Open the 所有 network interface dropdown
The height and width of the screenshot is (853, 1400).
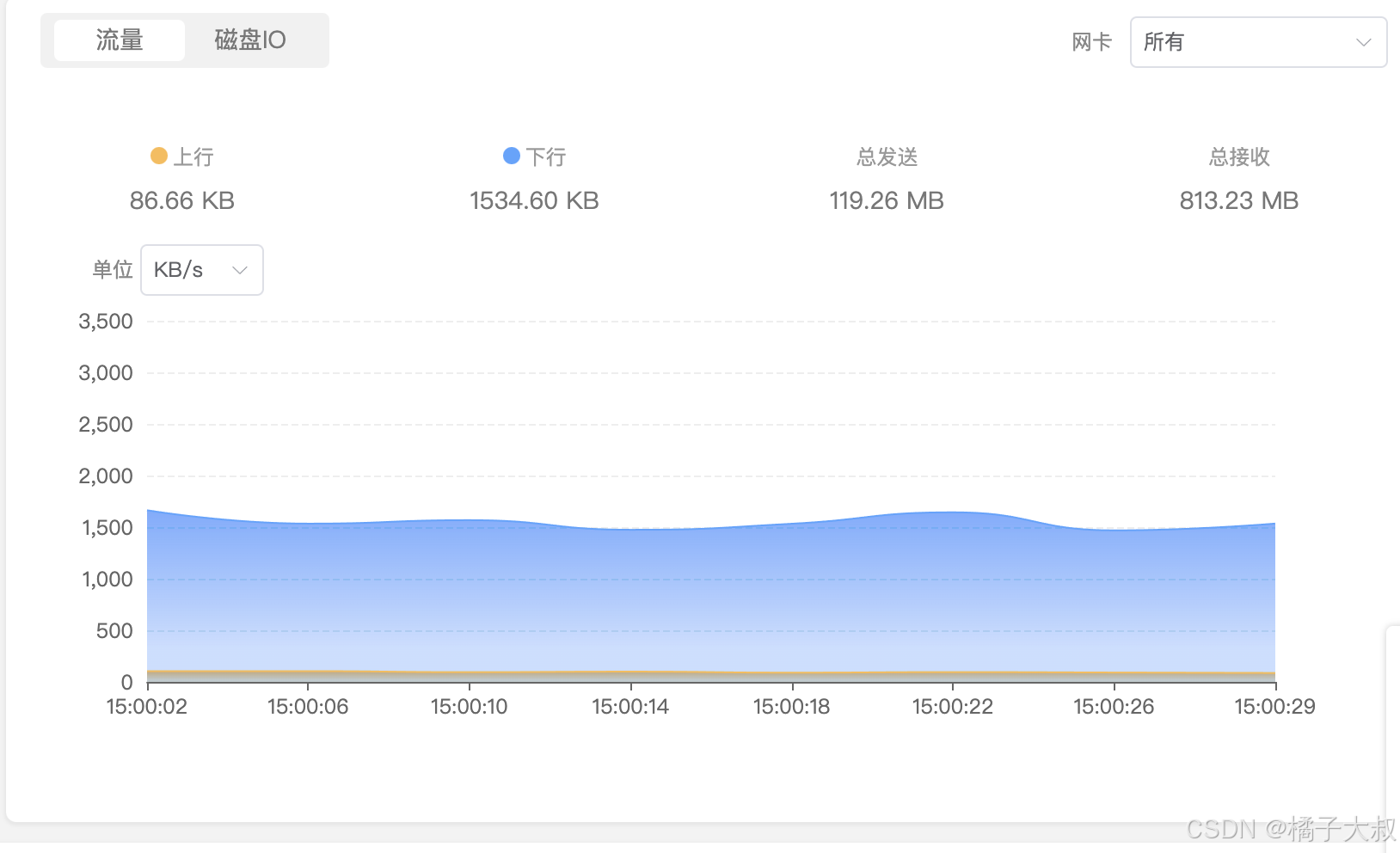coord(1258,41)
